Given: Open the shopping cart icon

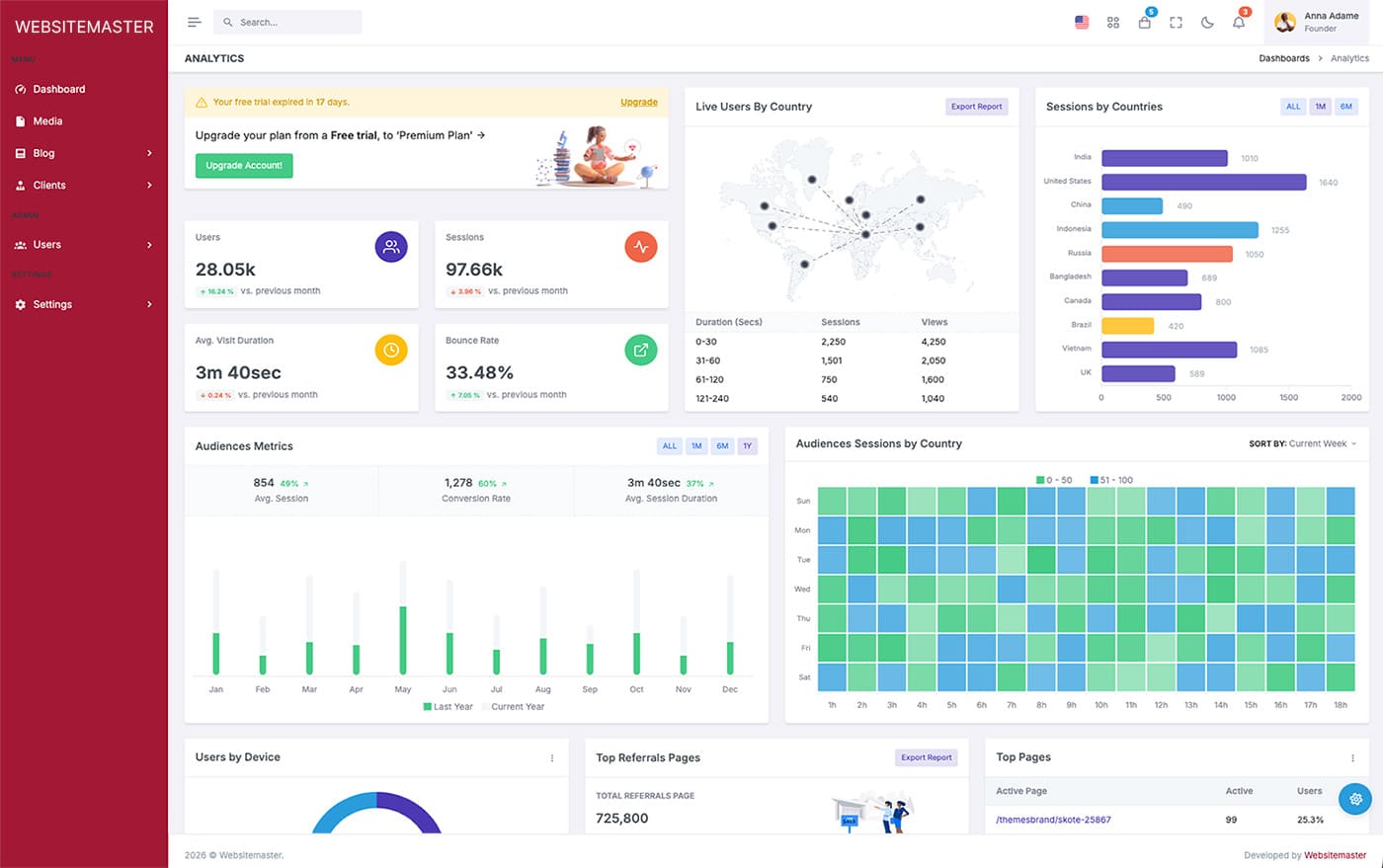Looking at the screenshot, I should 1144,22.
